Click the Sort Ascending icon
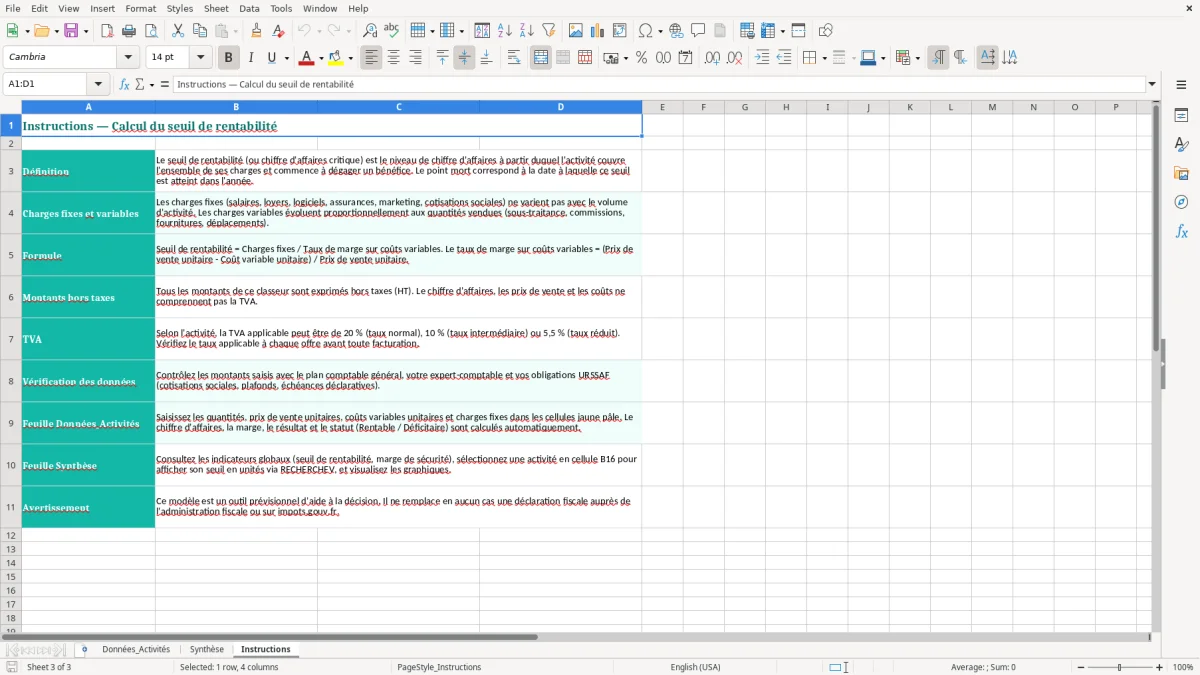 tap(505, 31)
